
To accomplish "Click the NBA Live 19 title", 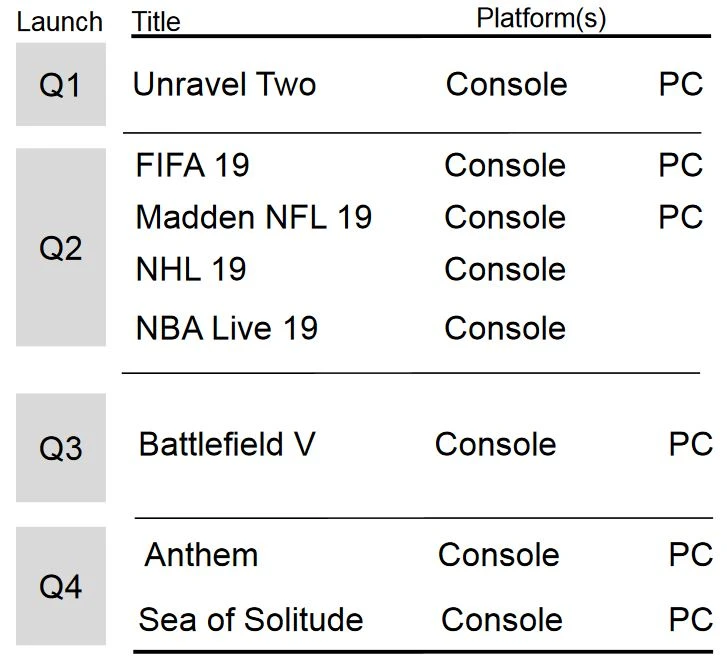I will [226, 328].
